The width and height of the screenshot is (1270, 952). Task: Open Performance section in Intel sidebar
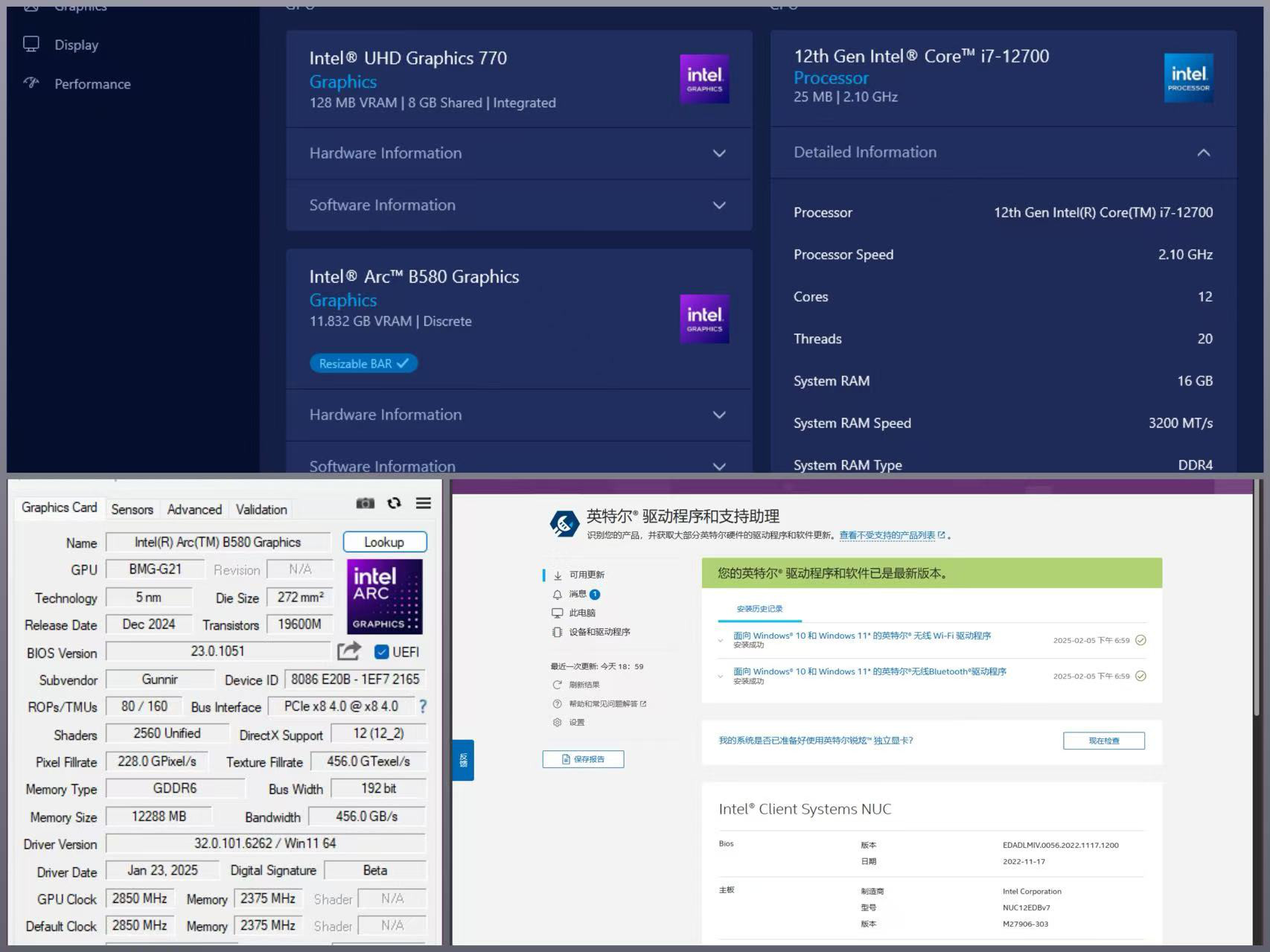[92, 84]
